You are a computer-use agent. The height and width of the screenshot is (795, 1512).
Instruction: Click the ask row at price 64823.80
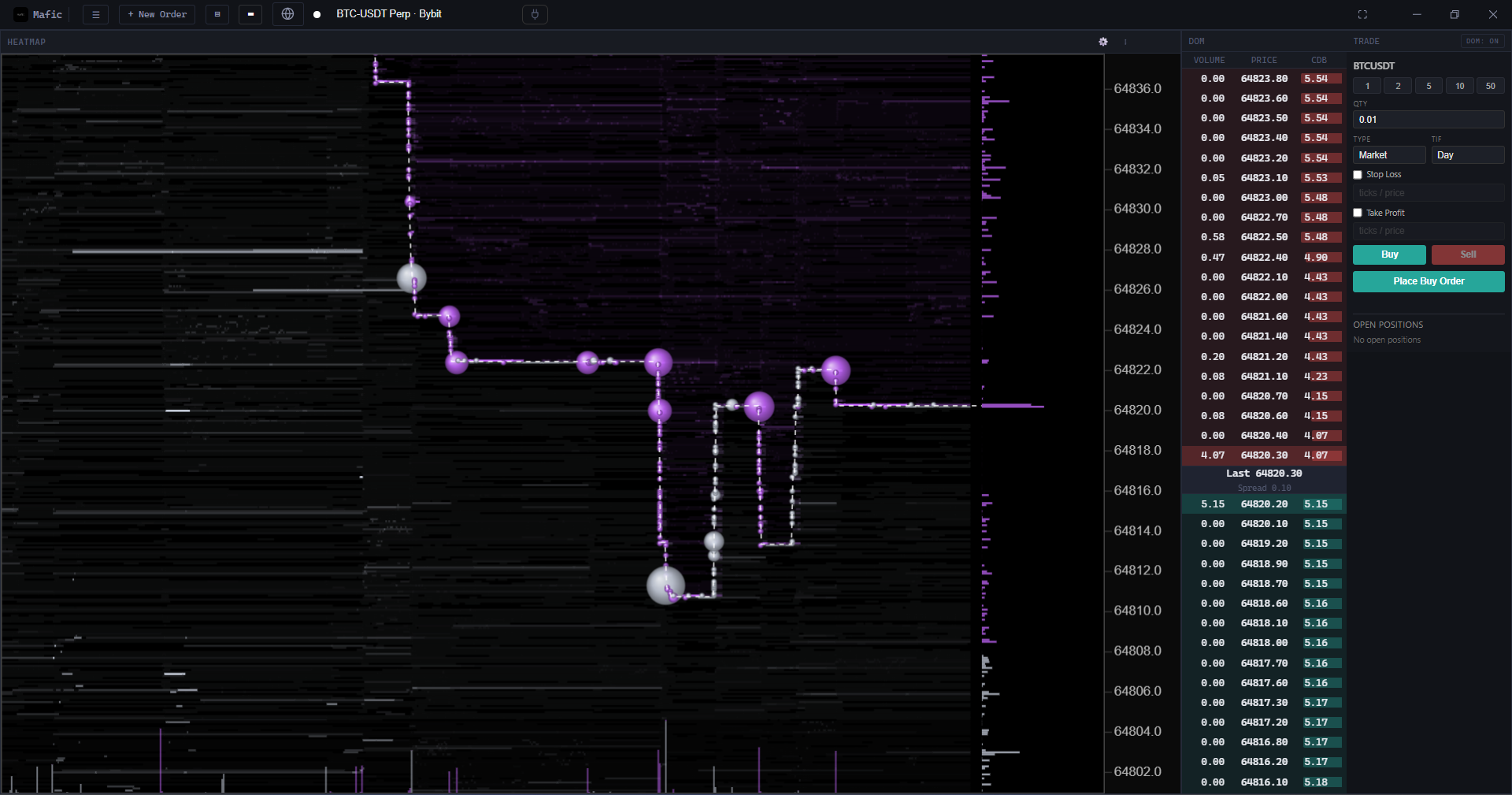(x=1264, y=79)
